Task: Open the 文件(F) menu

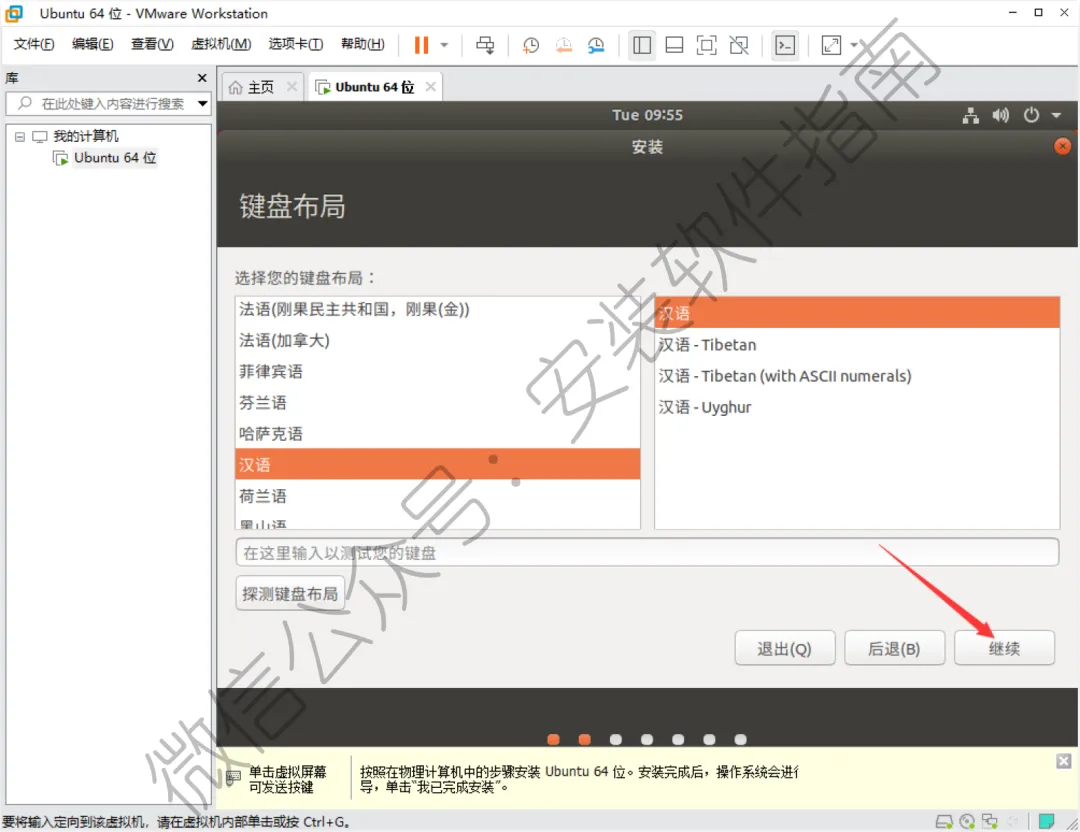Action: point(34,44)
